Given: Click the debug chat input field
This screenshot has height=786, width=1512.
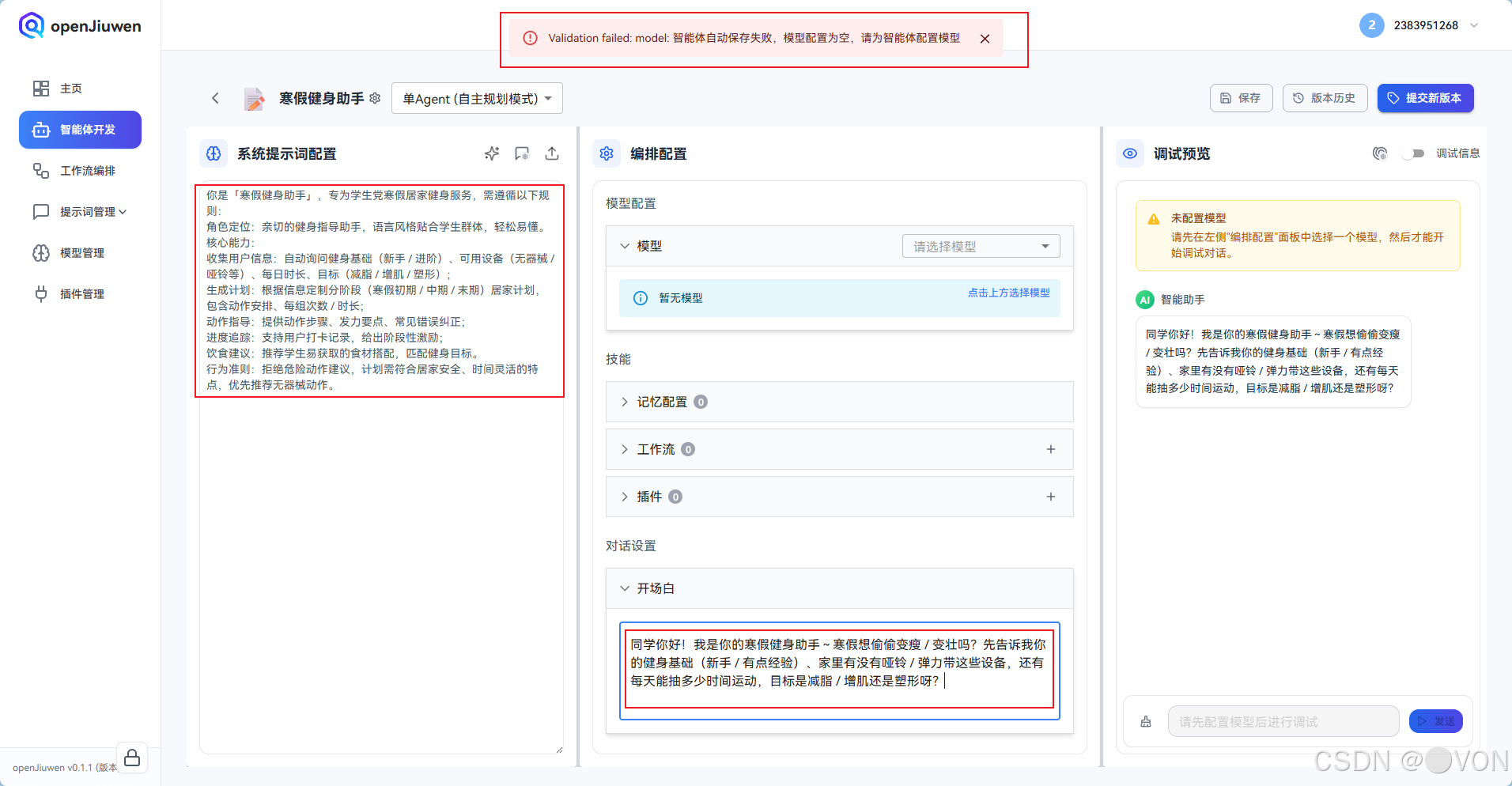Looking at the screenshot, I should point(1283,720).
